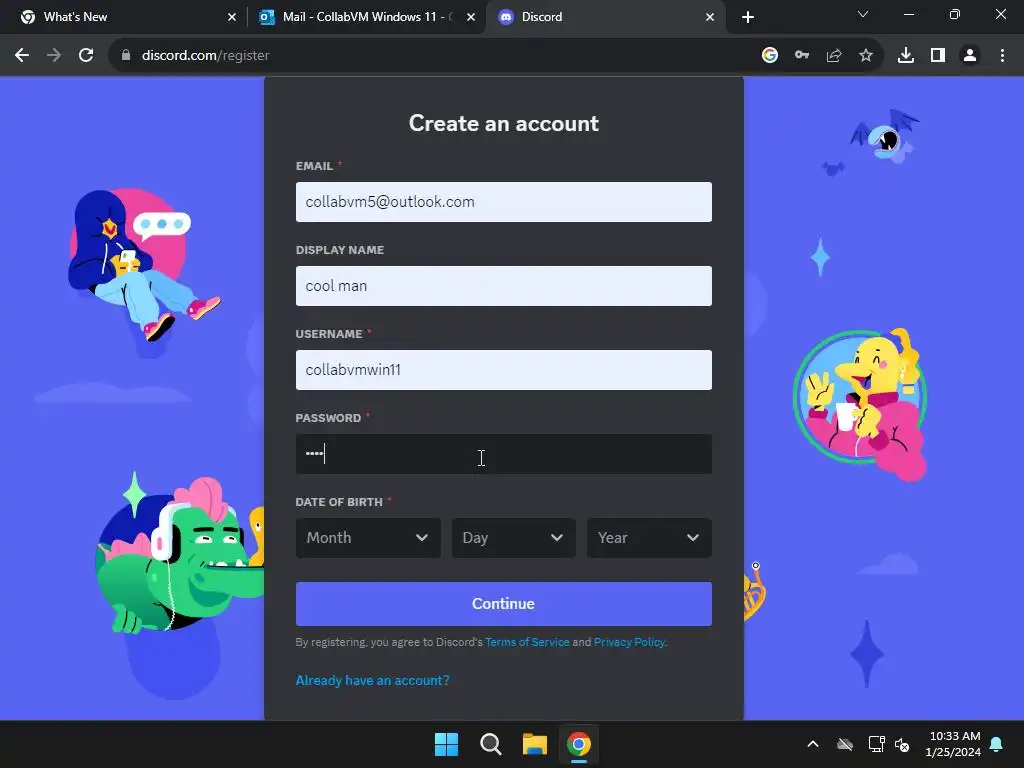The width and height of the screenshot is (1024, 768).
Task: Minimize the Chrome window
Action: click(x=908, y=14)
